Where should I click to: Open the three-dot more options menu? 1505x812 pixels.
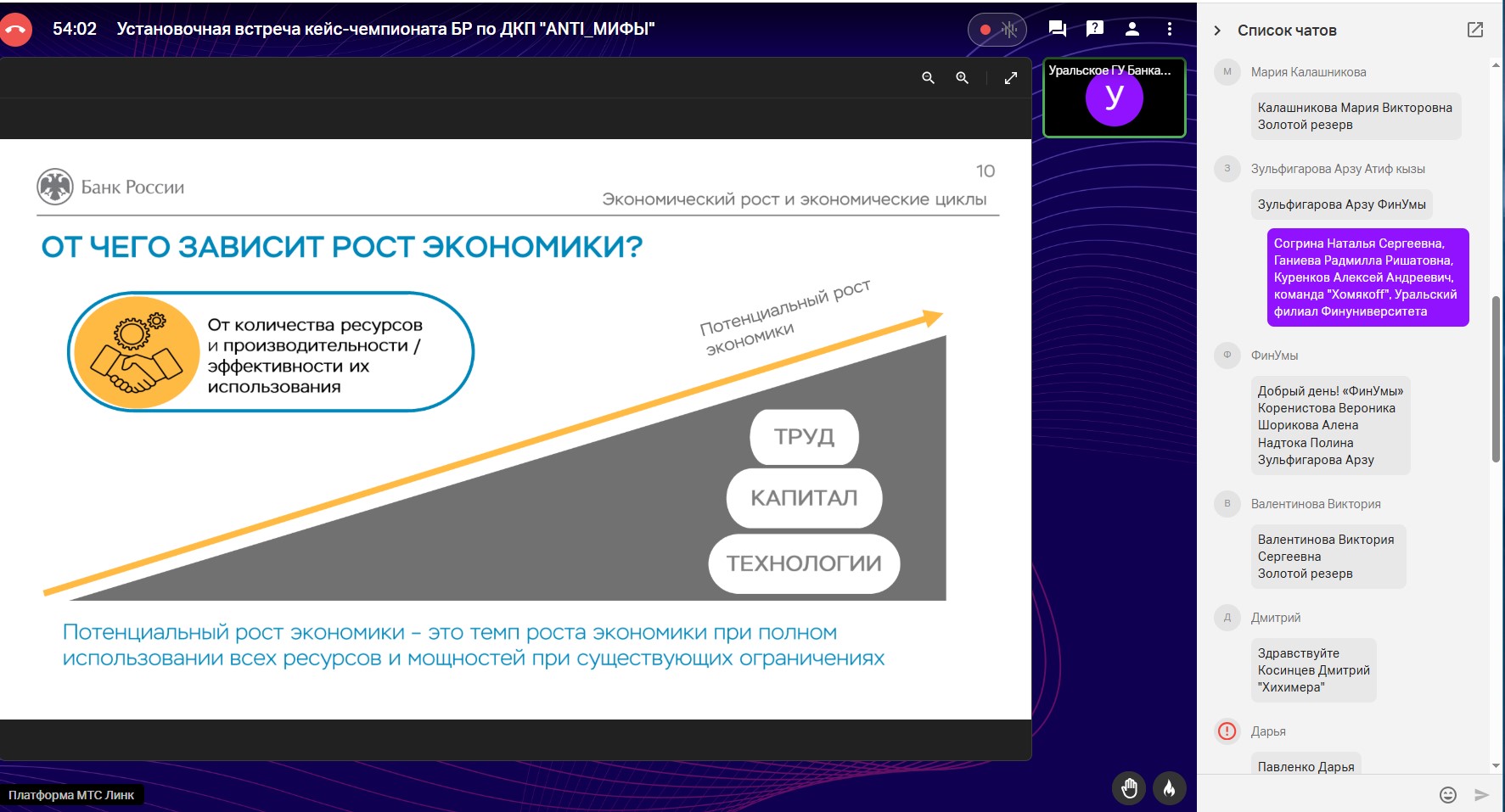(1170, 29)
